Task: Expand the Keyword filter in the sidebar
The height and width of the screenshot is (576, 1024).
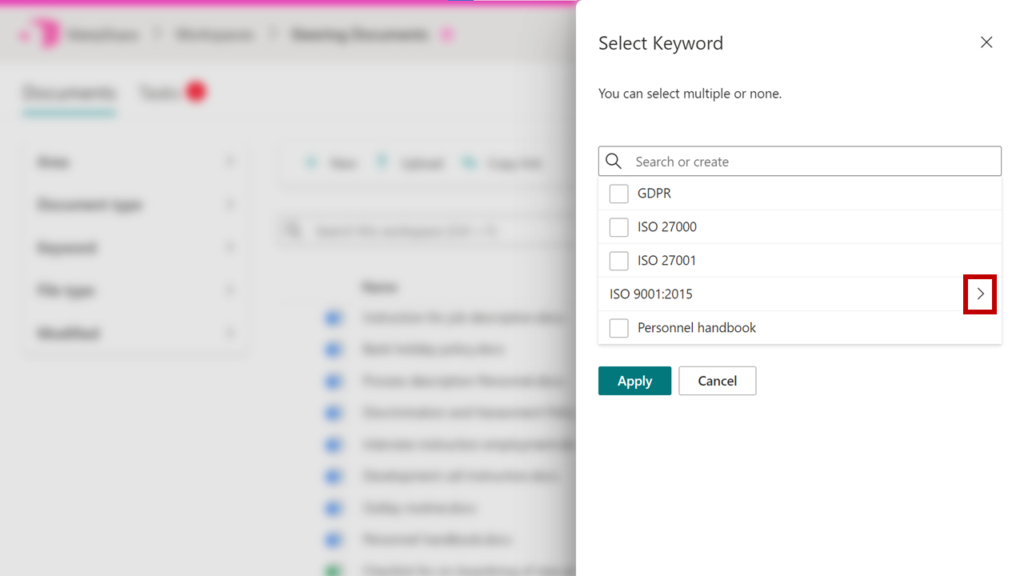Action: coord(230,248)
